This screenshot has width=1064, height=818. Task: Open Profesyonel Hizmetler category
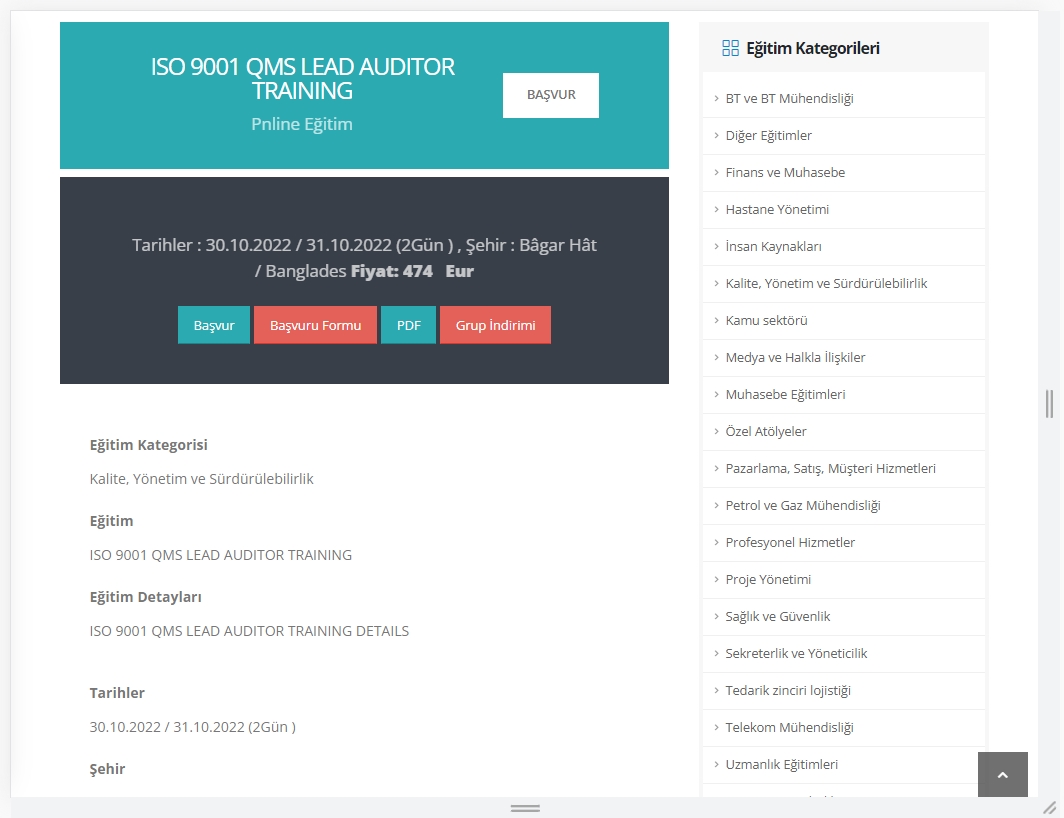[x=790, y=542]
